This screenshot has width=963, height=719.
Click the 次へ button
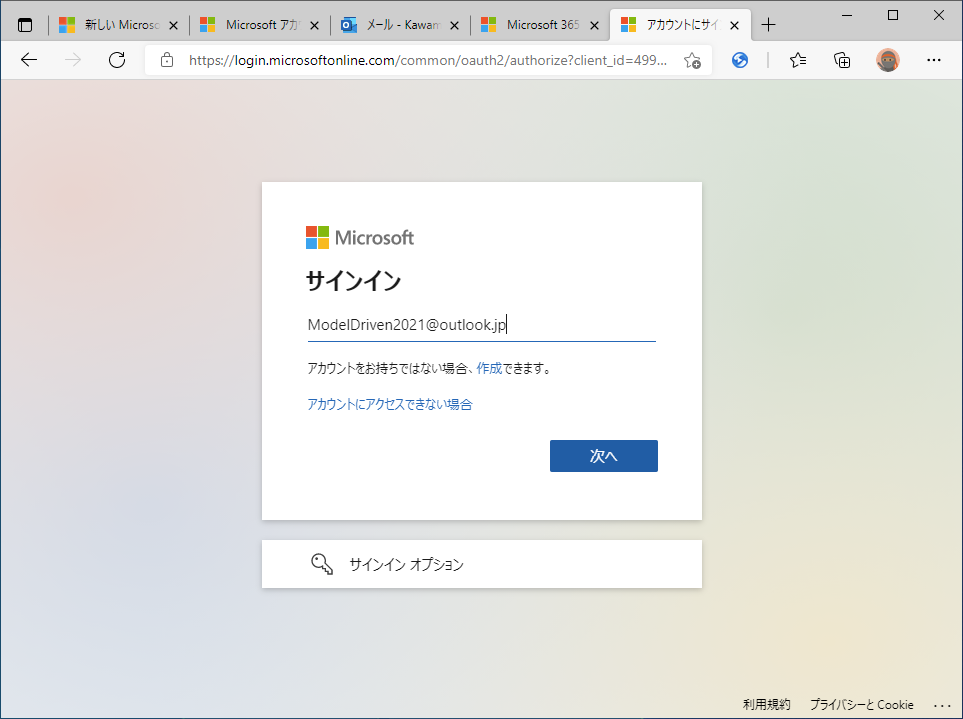(x=604, y=456)
